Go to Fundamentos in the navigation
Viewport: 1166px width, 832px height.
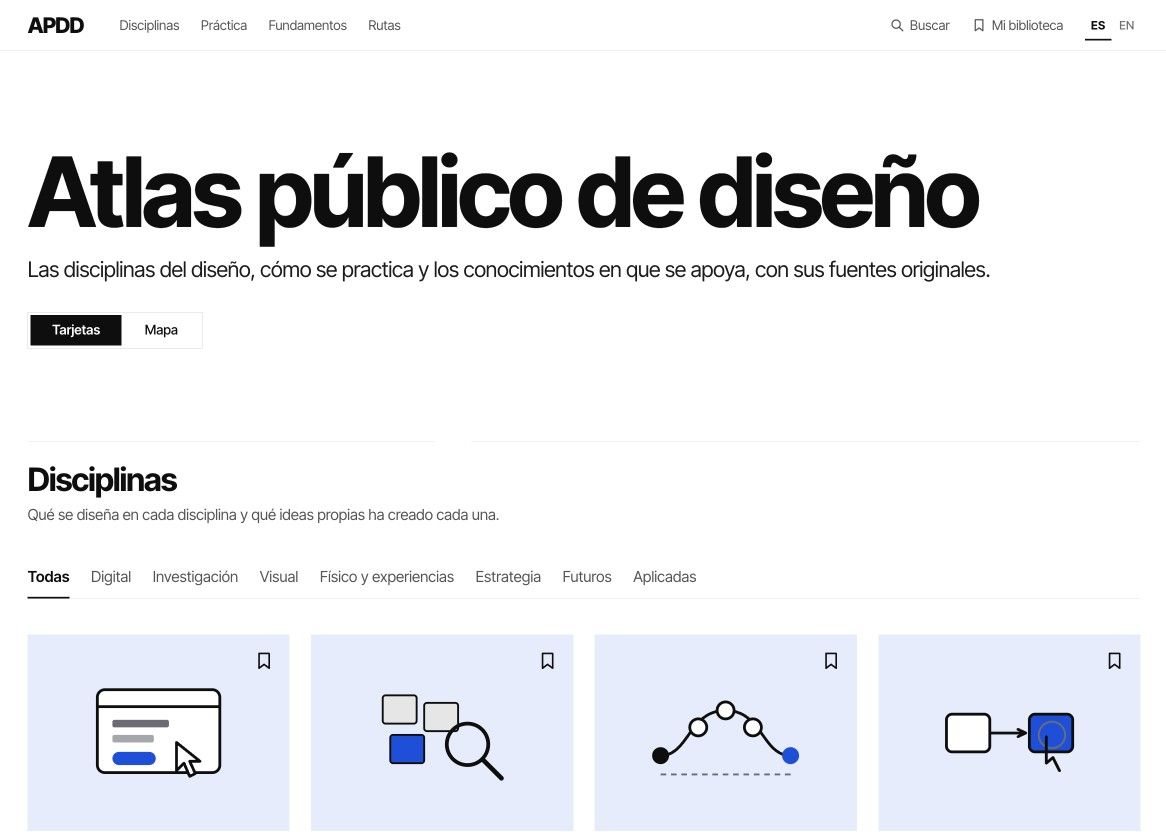[307, 25]
